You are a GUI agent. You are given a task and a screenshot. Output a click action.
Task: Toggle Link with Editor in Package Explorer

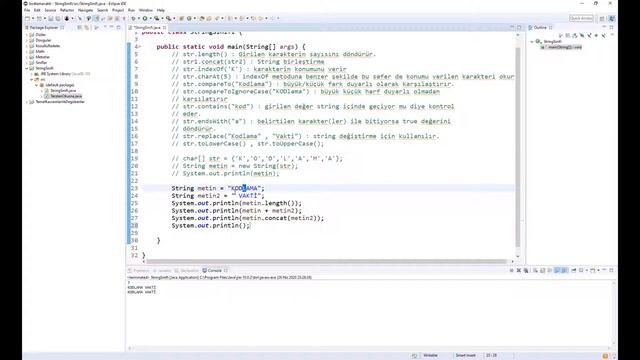click(86, 27)
